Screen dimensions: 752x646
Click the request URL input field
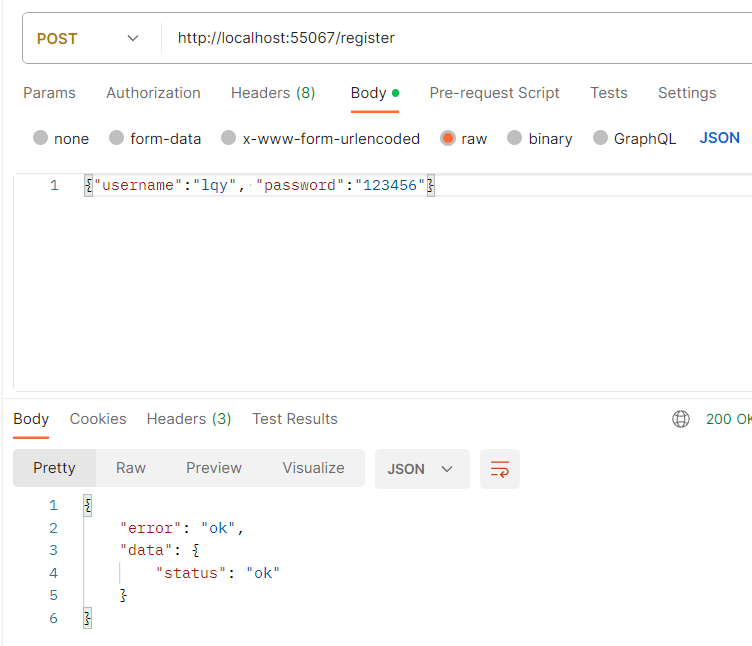coord(450,39)
